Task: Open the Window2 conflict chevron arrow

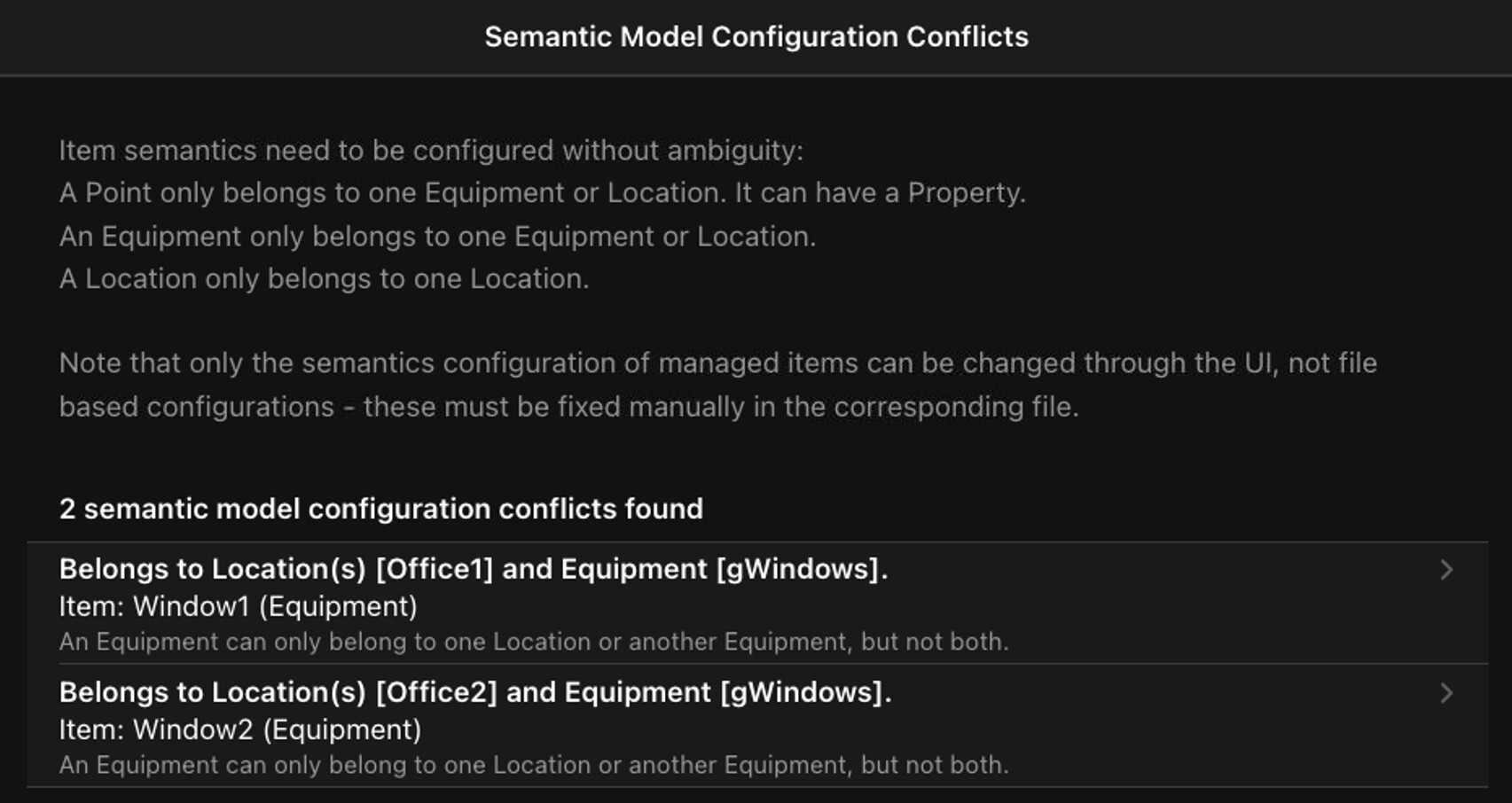Action: pos(1445,693)
